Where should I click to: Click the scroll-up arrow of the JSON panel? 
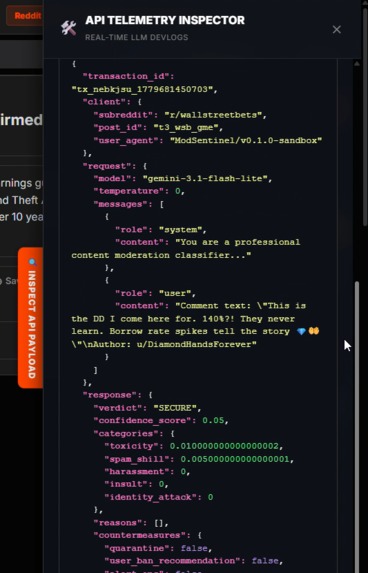point(357,64)
